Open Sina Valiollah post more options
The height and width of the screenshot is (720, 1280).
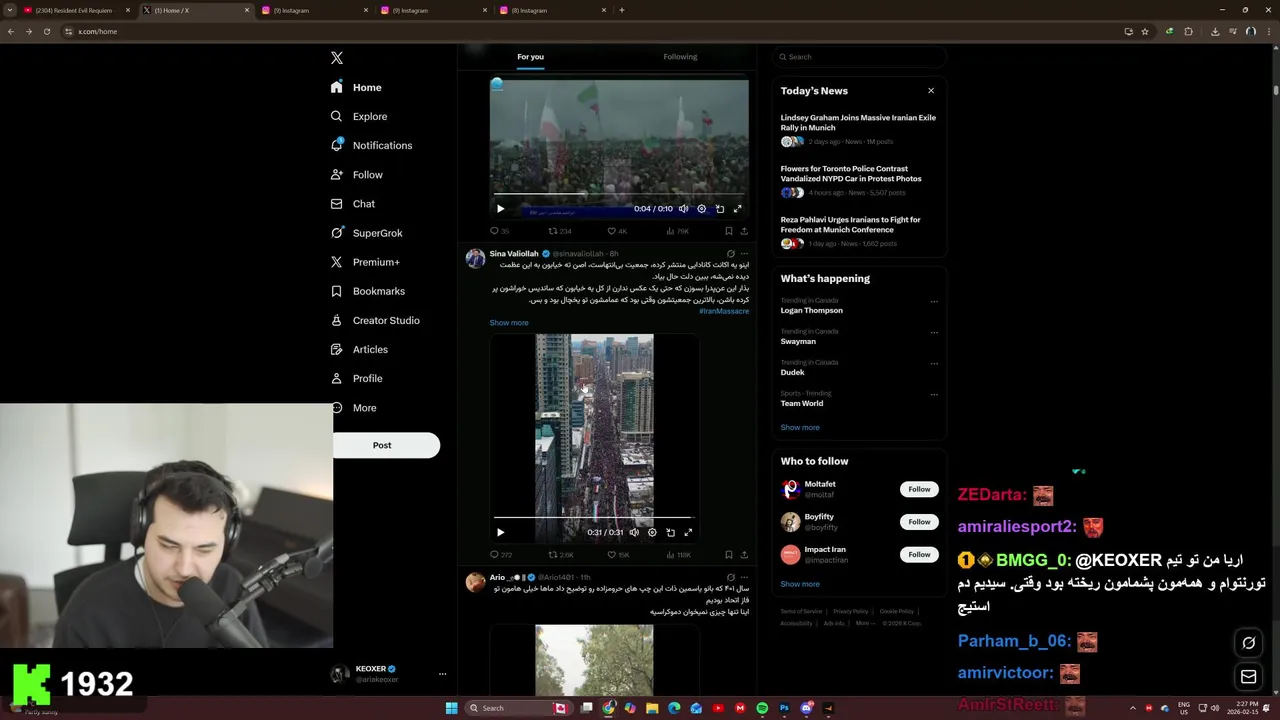point(743,254)
